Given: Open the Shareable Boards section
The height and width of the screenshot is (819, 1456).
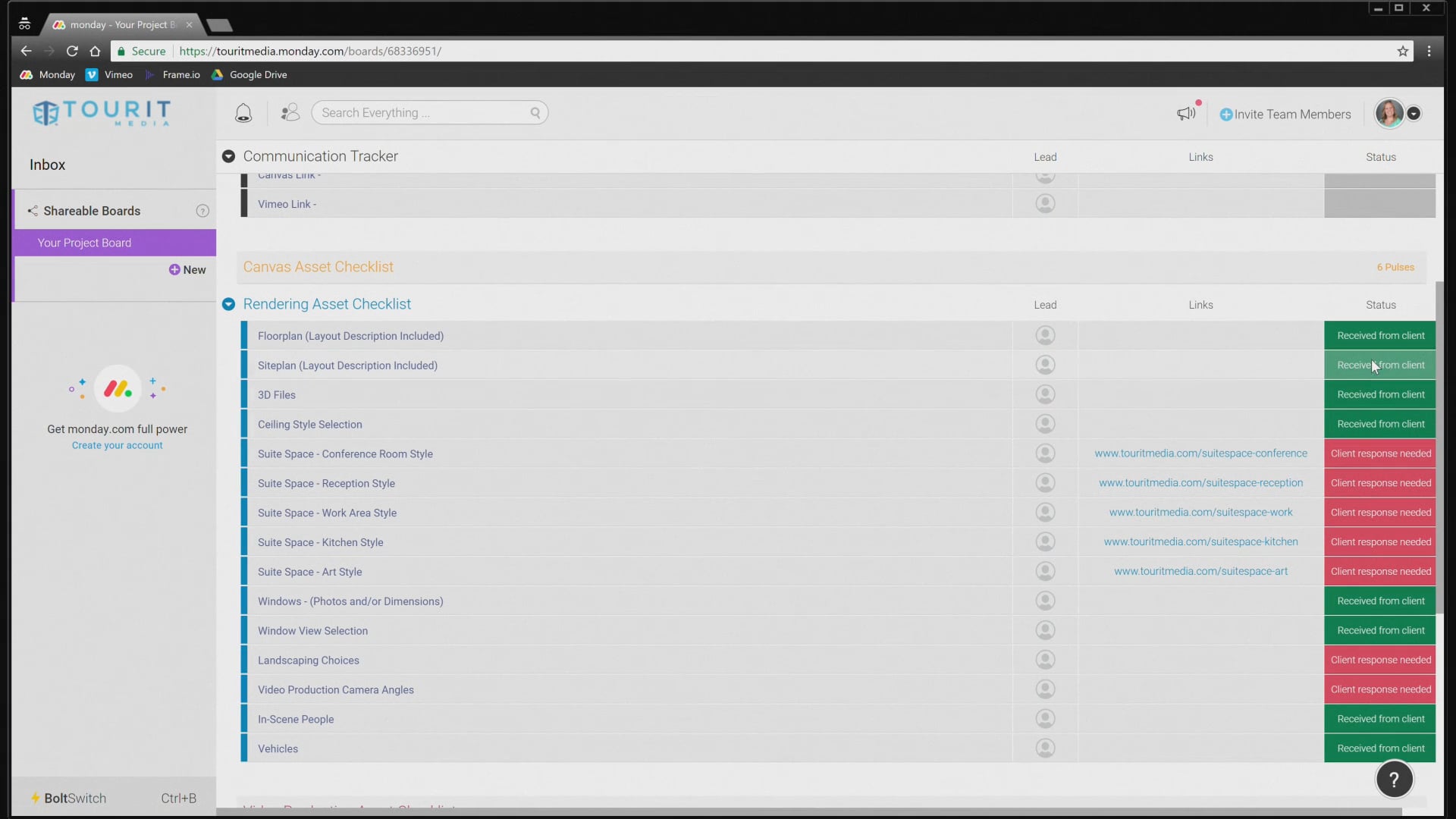Looking at the screenshot, I should pyautogui.click(x=92, y=211).
